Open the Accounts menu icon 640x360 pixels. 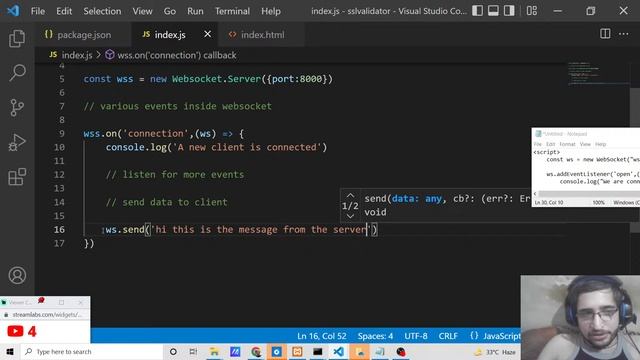17,276
